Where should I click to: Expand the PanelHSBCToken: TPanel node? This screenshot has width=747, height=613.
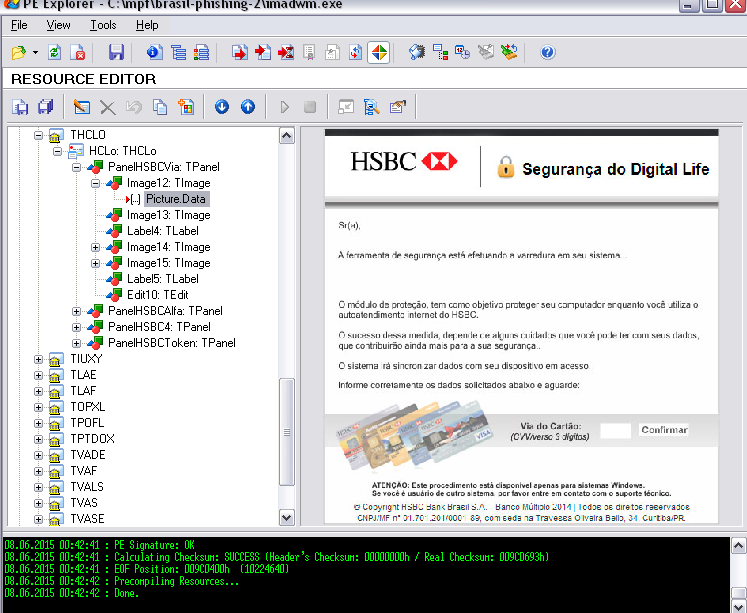coord(76,343)
